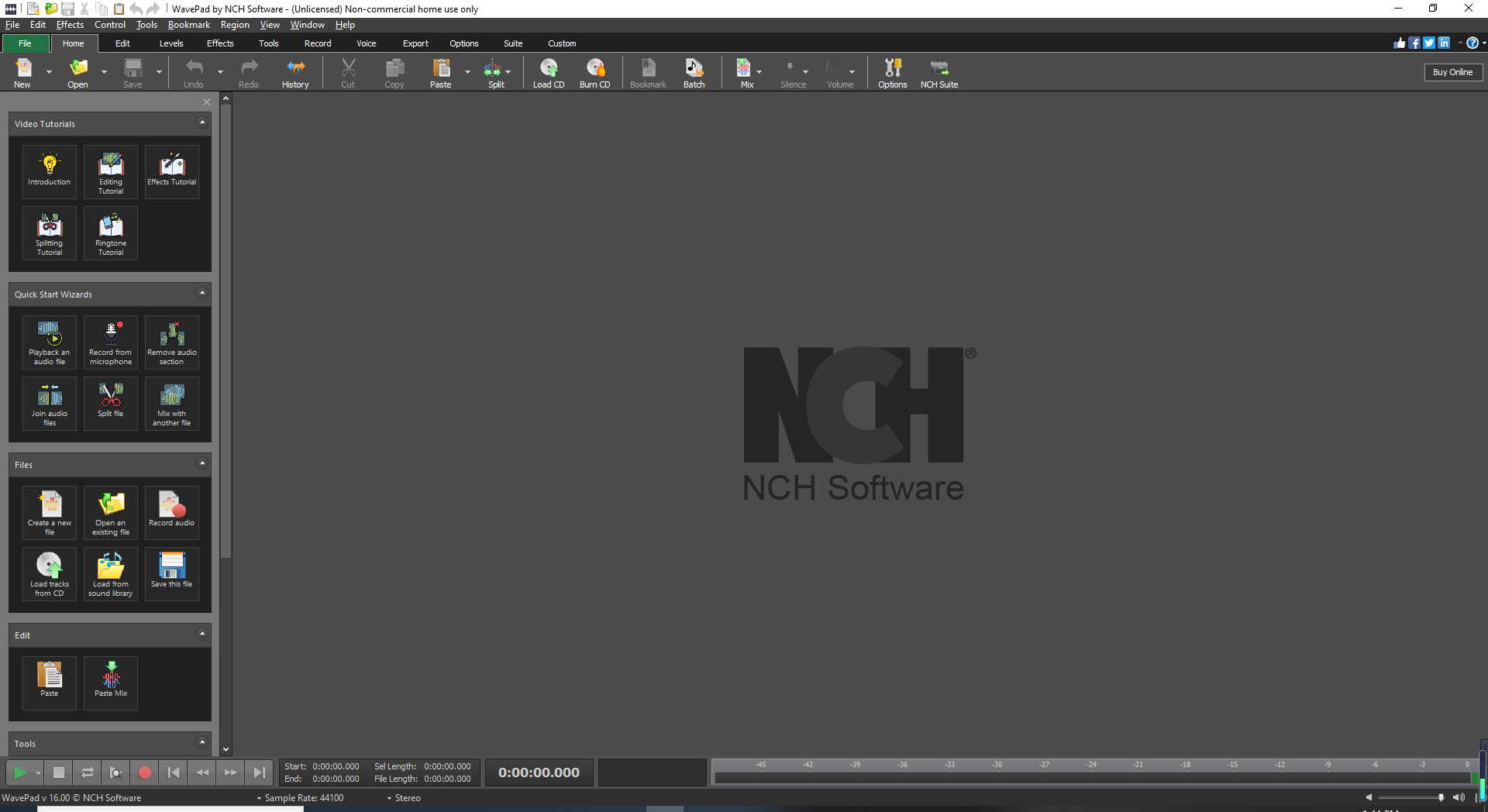Image resolution: width=1488 pixels, height=812 pixels.
Task: Click the Stop playback button
Action: 59,772
